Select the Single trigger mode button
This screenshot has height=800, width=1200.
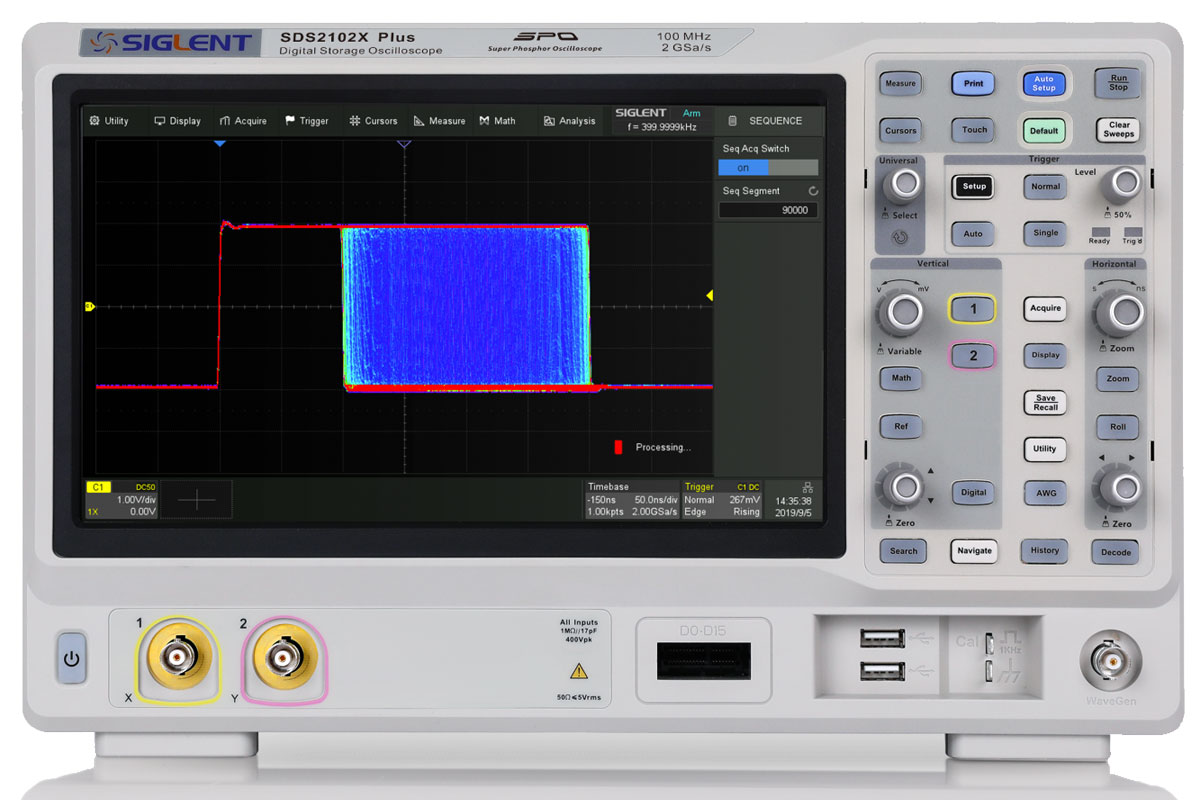tap(1045, 233)
